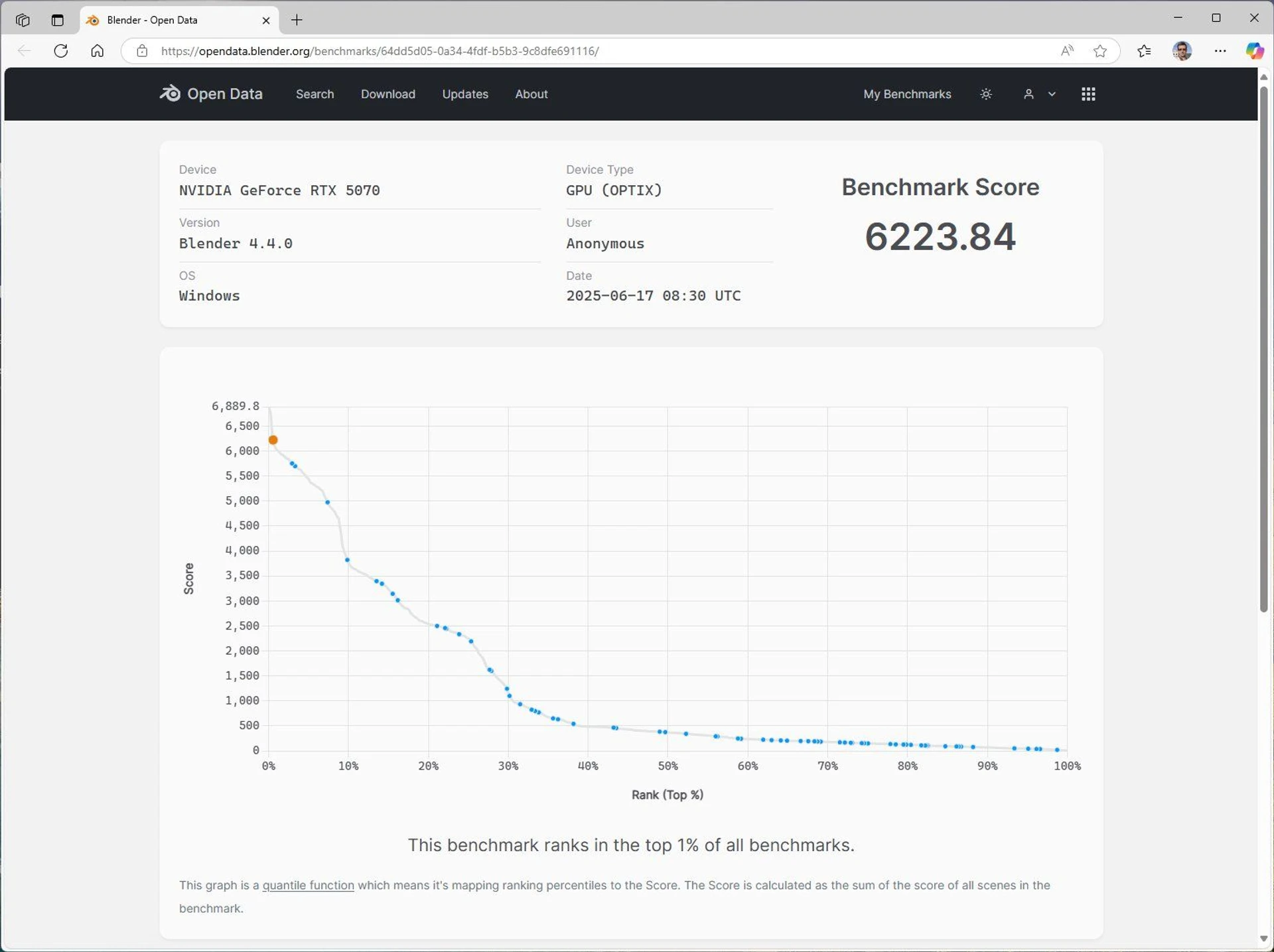The width and height of the screenshot is (1274, 952).
Task: Click the device name NVIDIA GeForce RTX 5070
Action: pos(279,190)
